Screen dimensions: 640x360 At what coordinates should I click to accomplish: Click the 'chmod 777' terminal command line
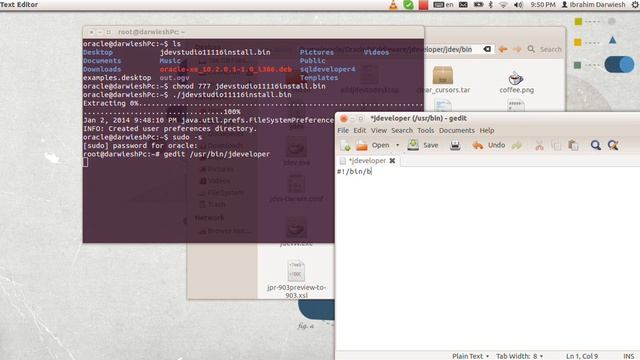click(x=204, y=87)
